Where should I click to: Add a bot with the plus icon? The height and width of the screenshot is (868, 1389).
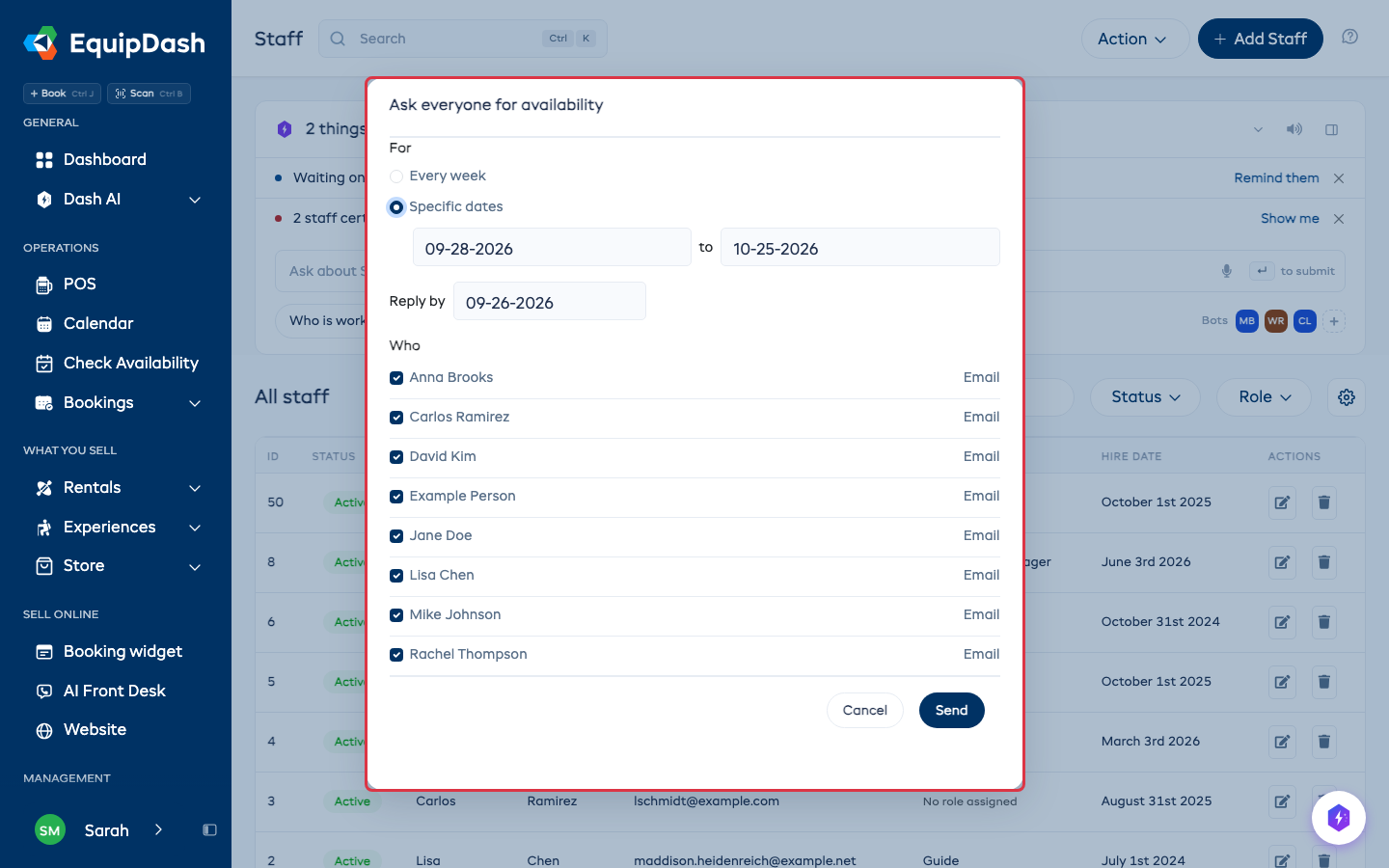click(1334, 321)
